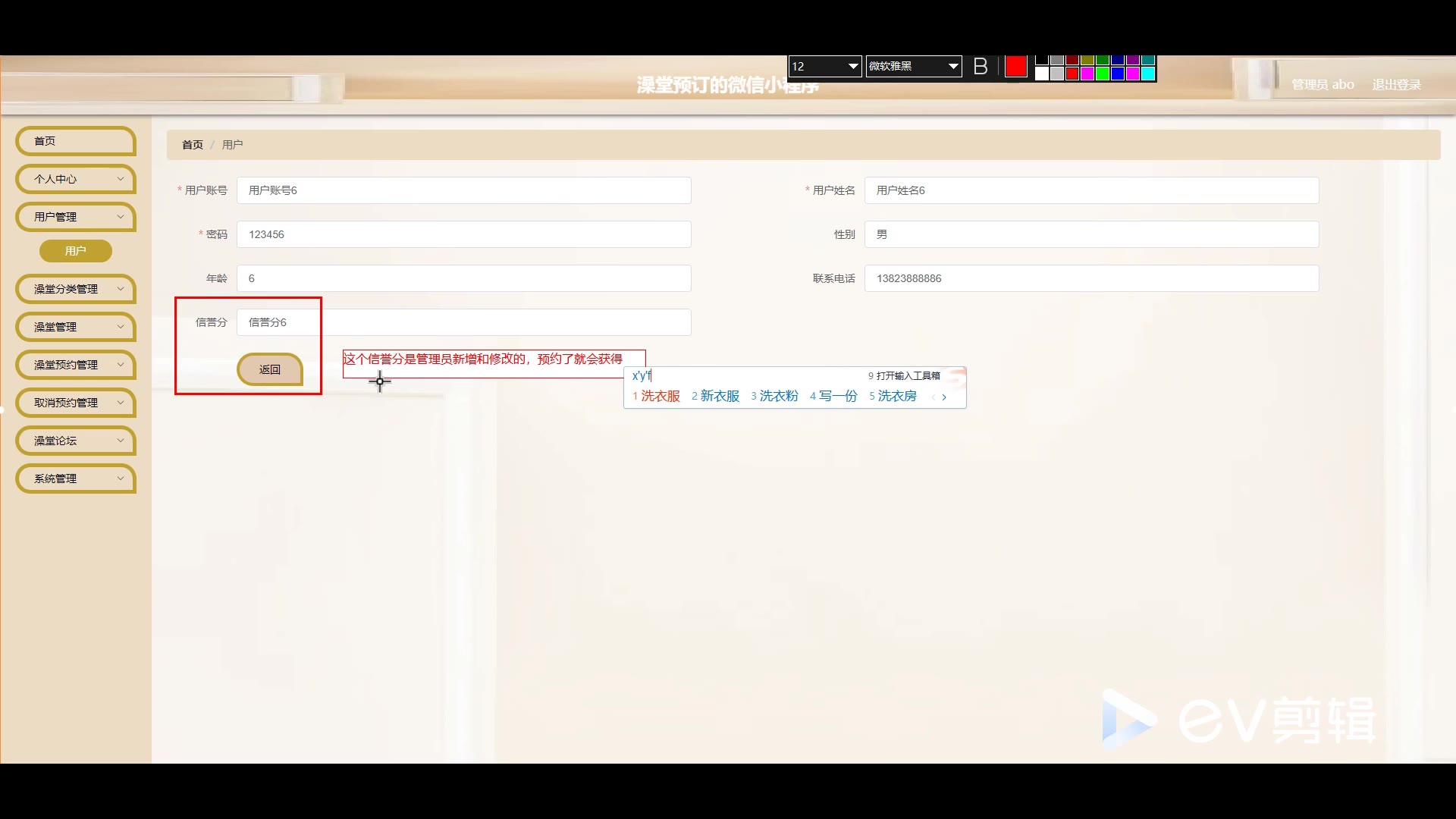
Task: Pick the cyan swatch in the palette
Action: (1147, 74)
